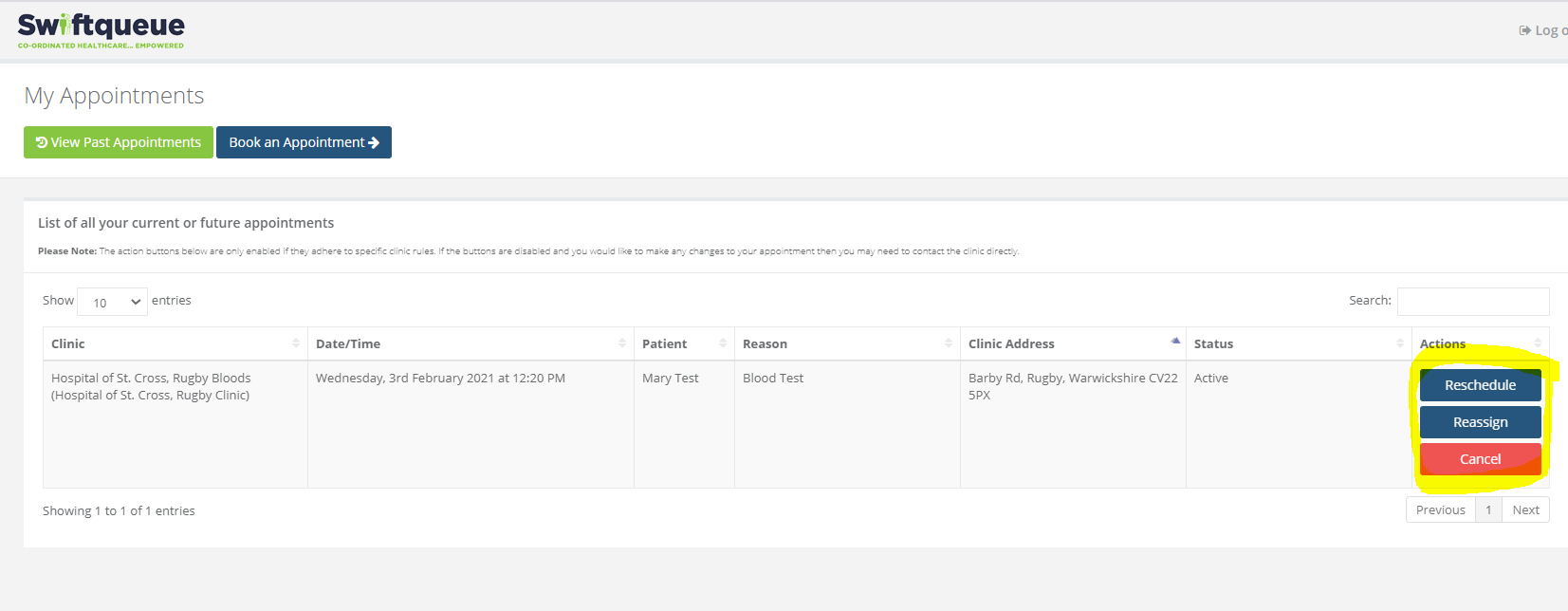Sort by Reason column sort icon

point(949,343)
